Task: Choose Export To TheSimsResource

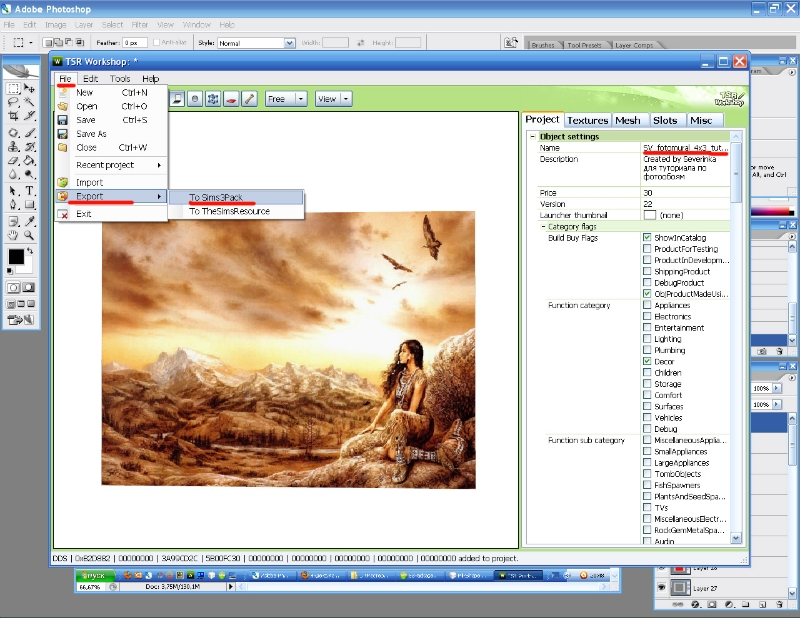Action: click(x=236, y=211)
